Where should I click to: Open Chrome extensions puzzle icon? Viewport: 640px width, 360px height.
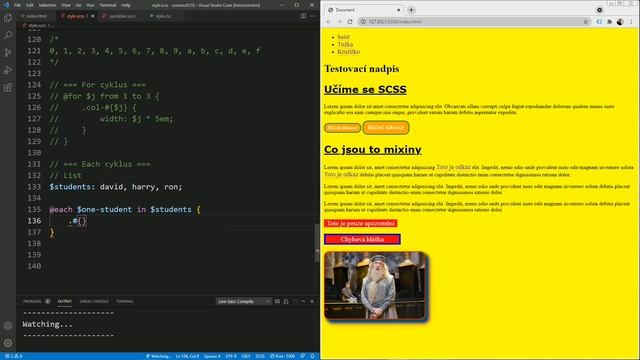[609, 22]
